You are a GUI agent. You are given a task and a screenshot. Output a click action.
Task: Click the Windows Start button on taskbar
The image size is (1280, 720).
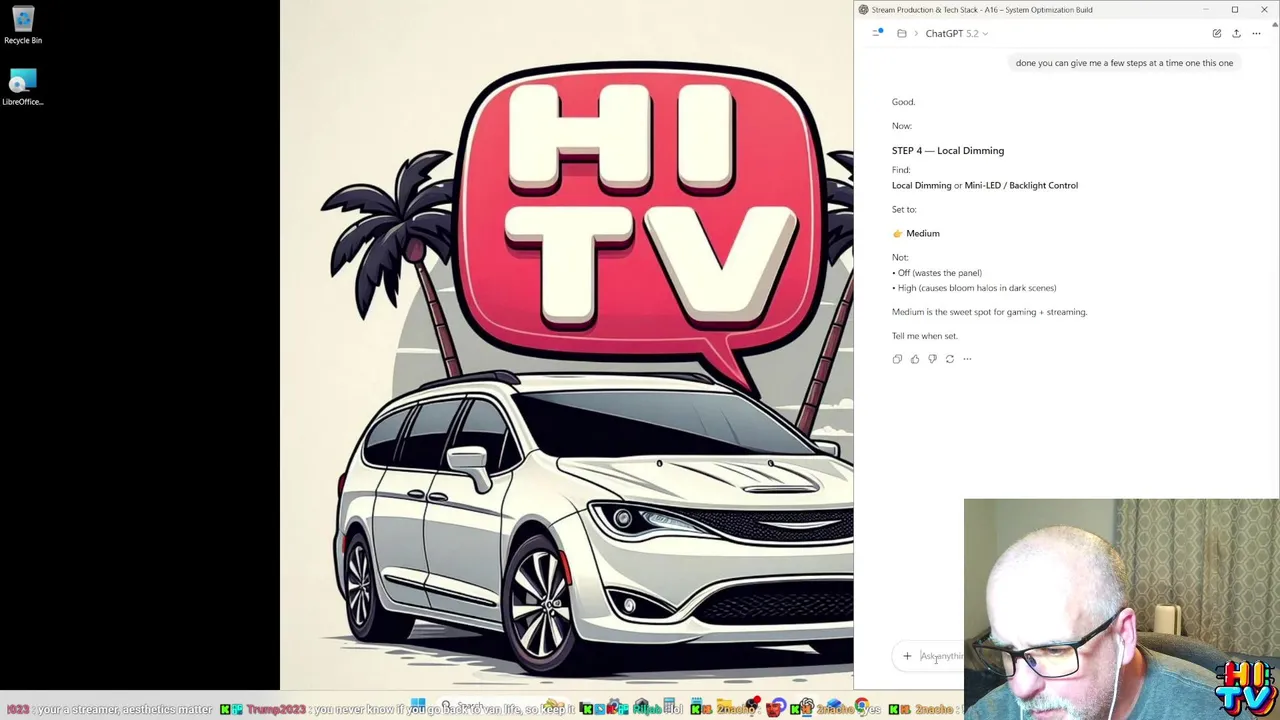click(x=418, y=706)
